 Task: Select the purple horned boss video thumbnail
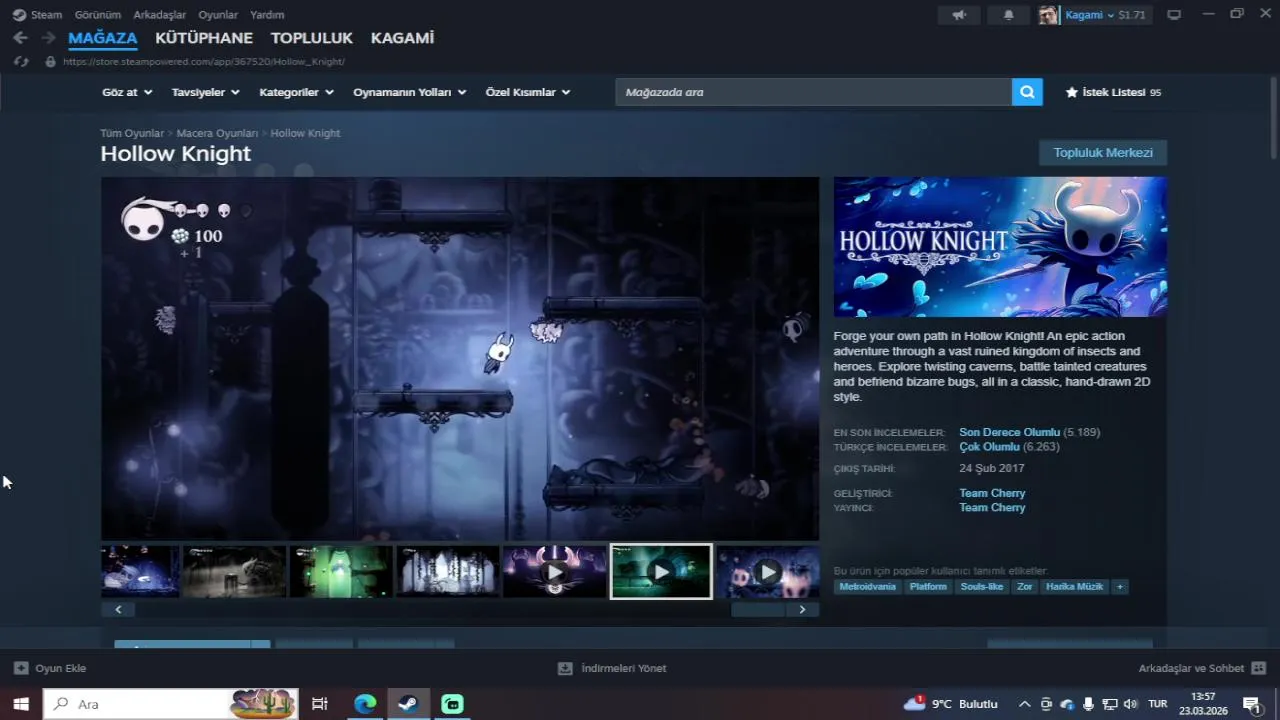(x=554, y=572)
